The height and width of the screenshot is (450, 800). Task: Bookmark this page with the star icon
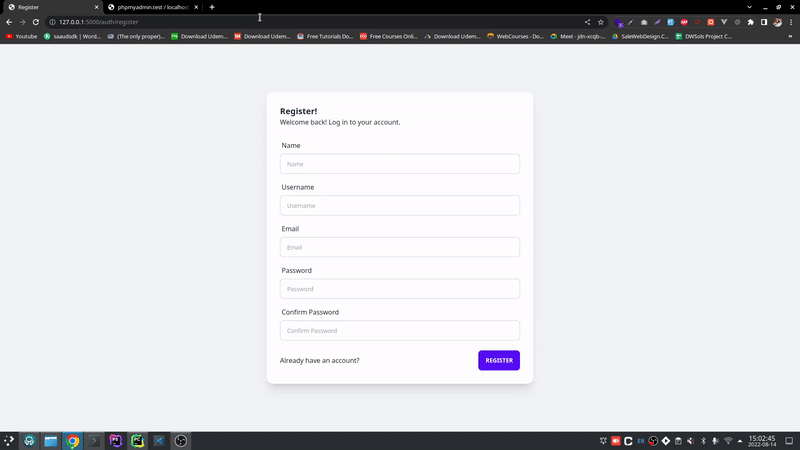click(601, 22)
